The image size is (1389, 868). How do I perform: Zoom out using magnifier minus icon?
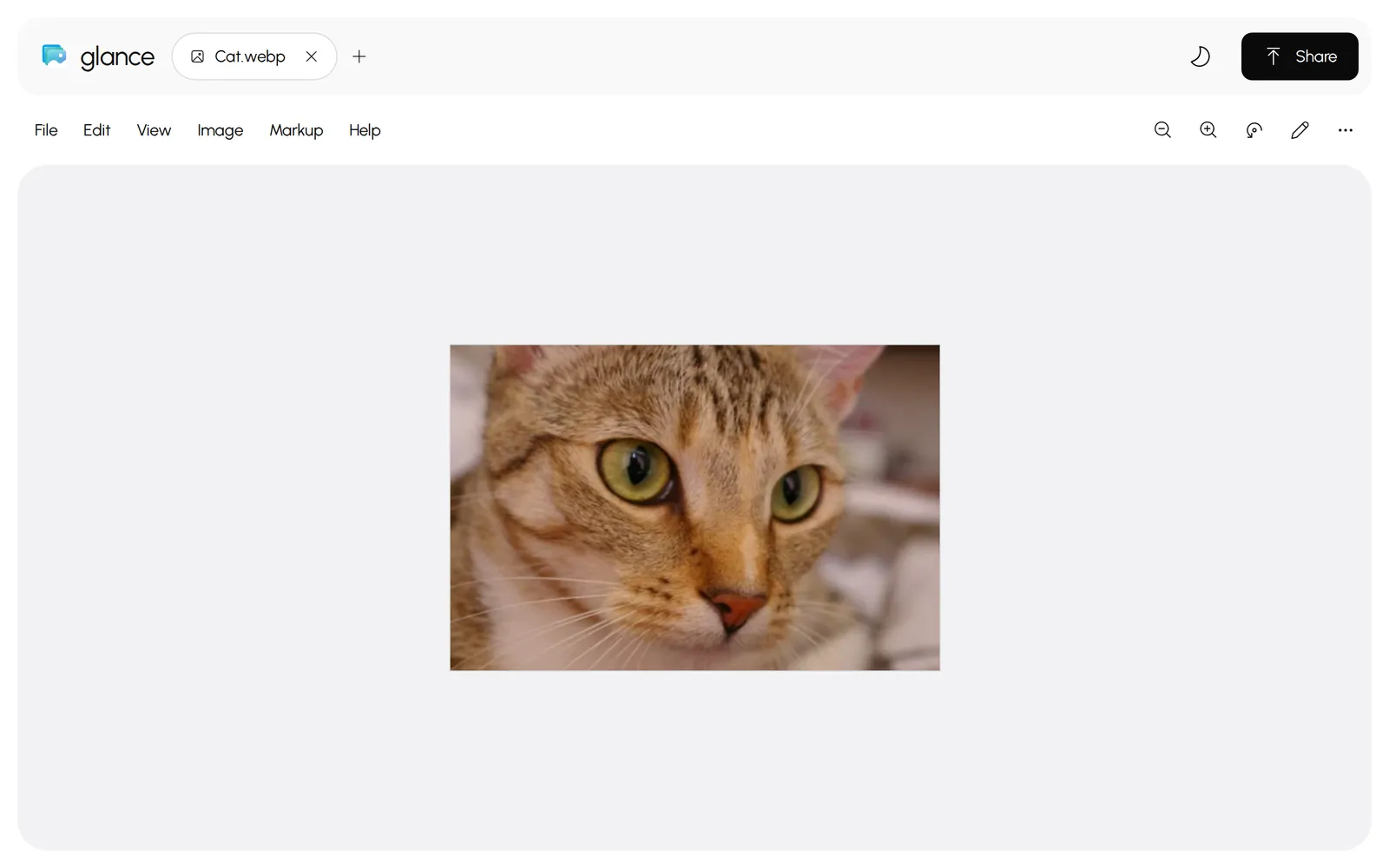(x=1162, y=130)
